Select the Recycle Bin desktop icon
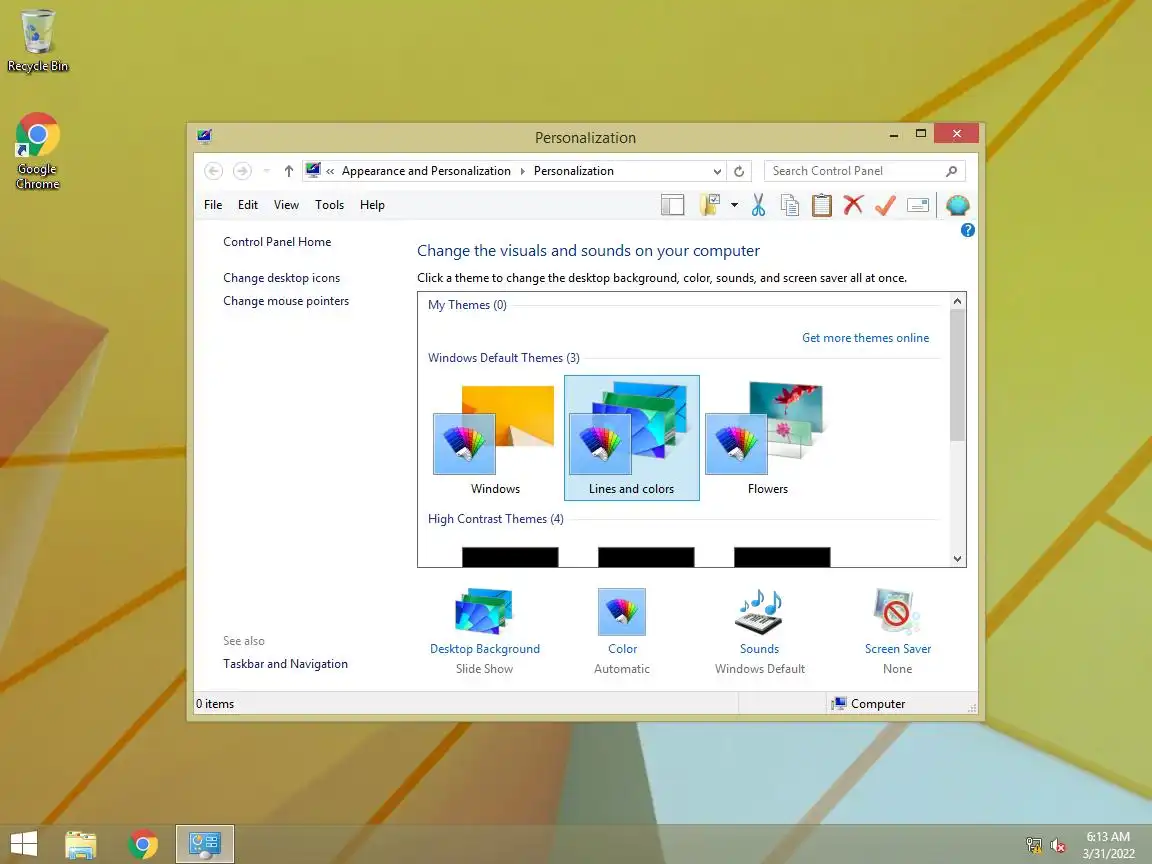This screenshot has height=864, width=1152. coord(37,41)
